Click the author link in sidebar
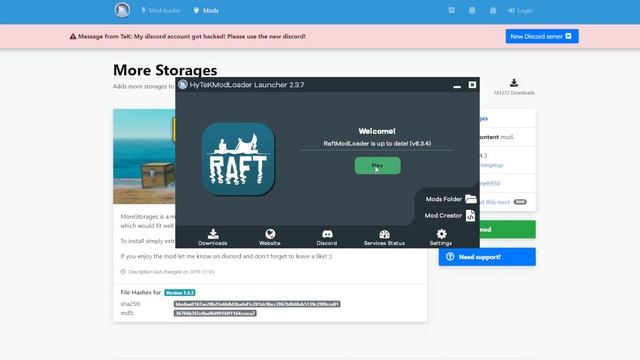 point(490,183)
